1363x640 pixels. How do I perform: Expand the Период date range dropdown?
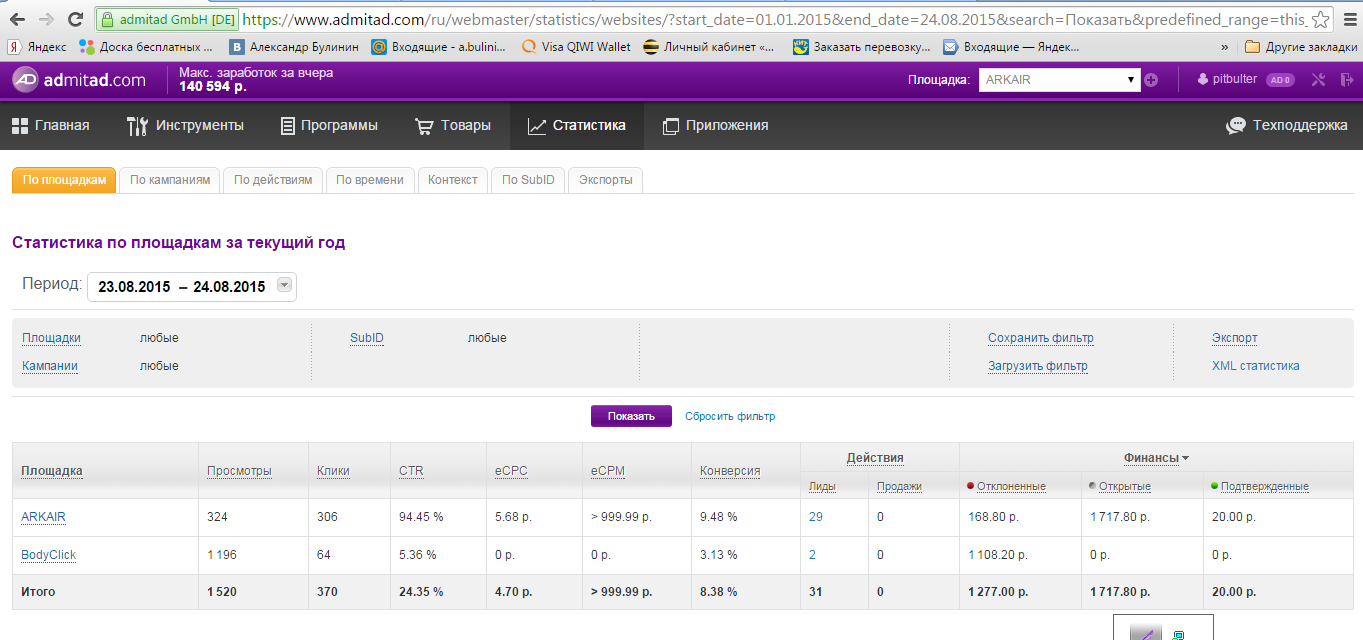click(284, 286)
